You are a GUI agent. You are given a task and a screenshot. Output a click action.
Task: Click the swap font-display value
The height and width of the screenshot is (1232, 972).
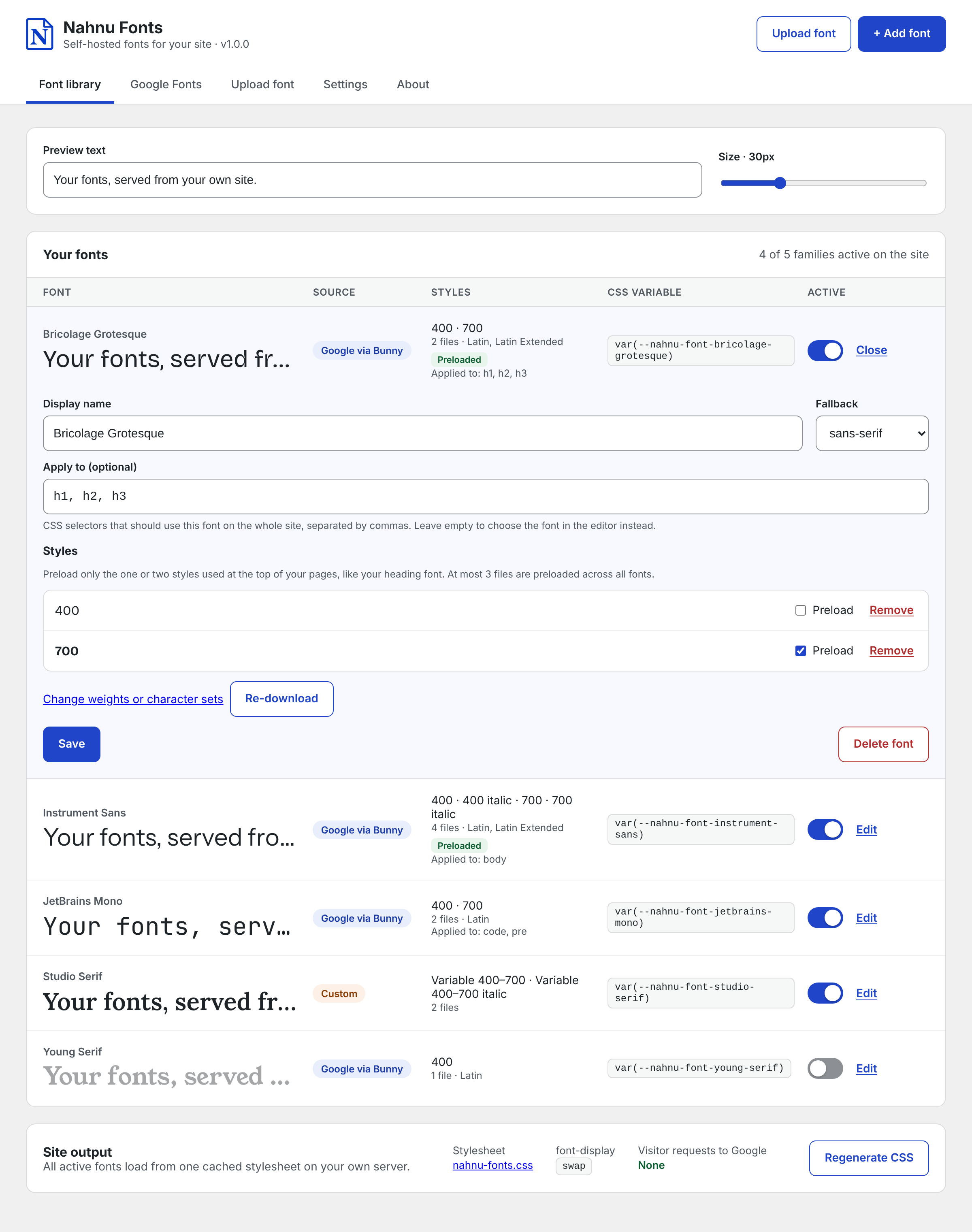(x=573, y=1166)
